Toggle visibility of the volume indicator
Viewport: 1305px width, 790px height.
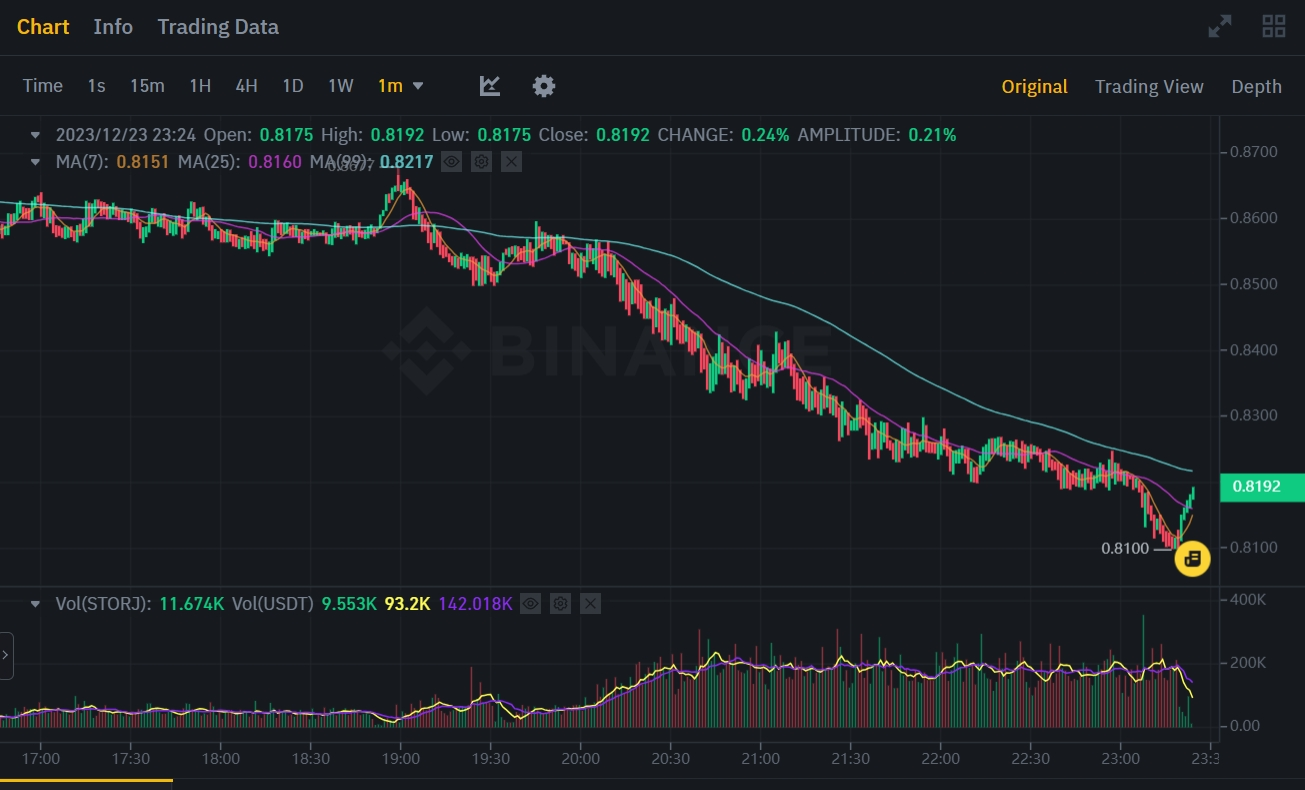click(x=529, y=603)
